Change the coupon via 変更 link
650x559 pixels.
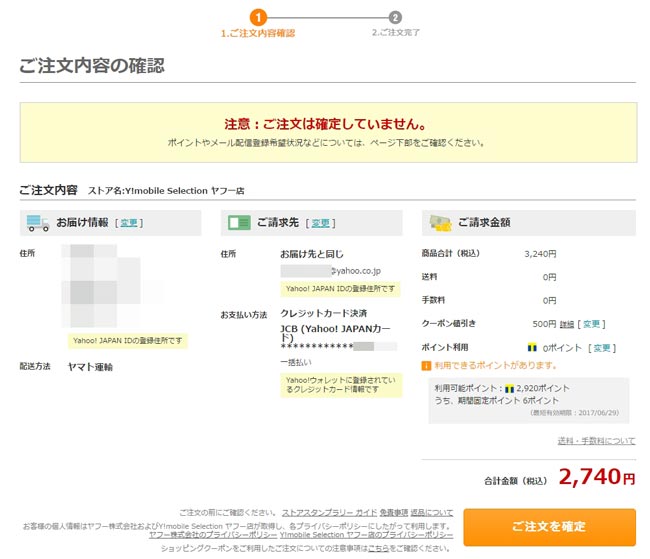(x=592, y=324)
